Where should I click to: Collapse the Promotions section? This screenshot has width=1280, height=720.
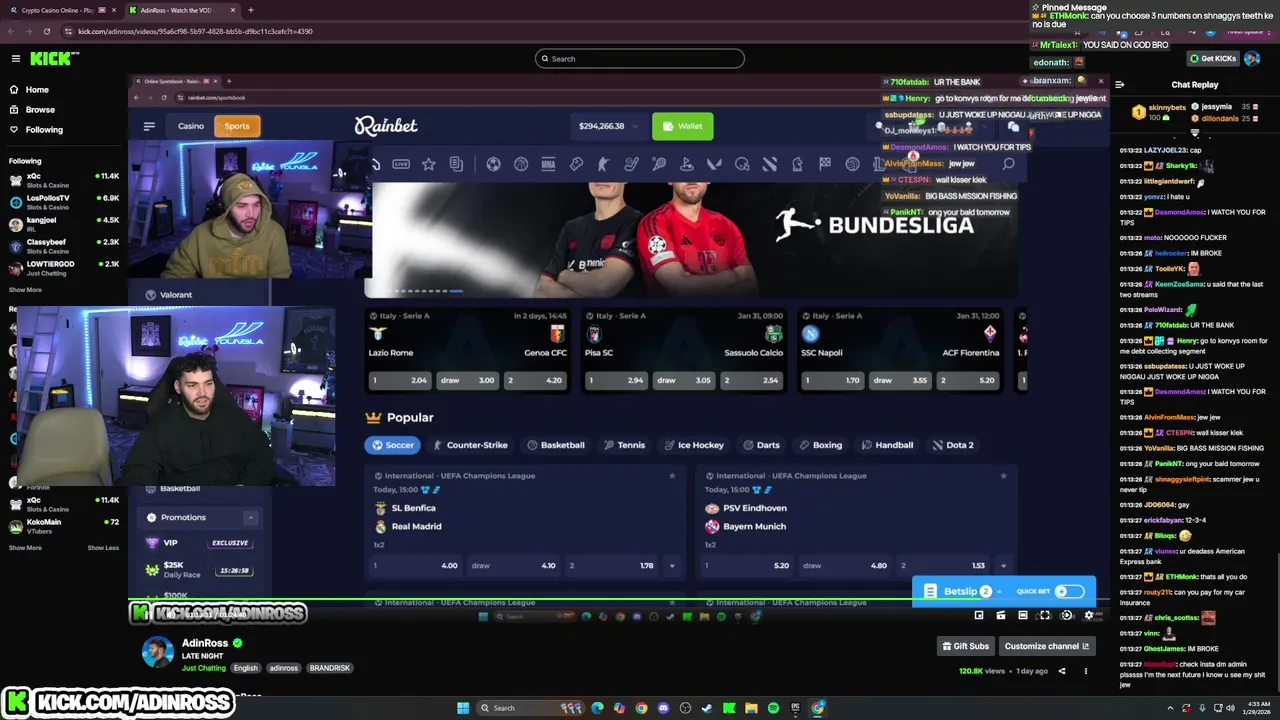click(250, 517)
